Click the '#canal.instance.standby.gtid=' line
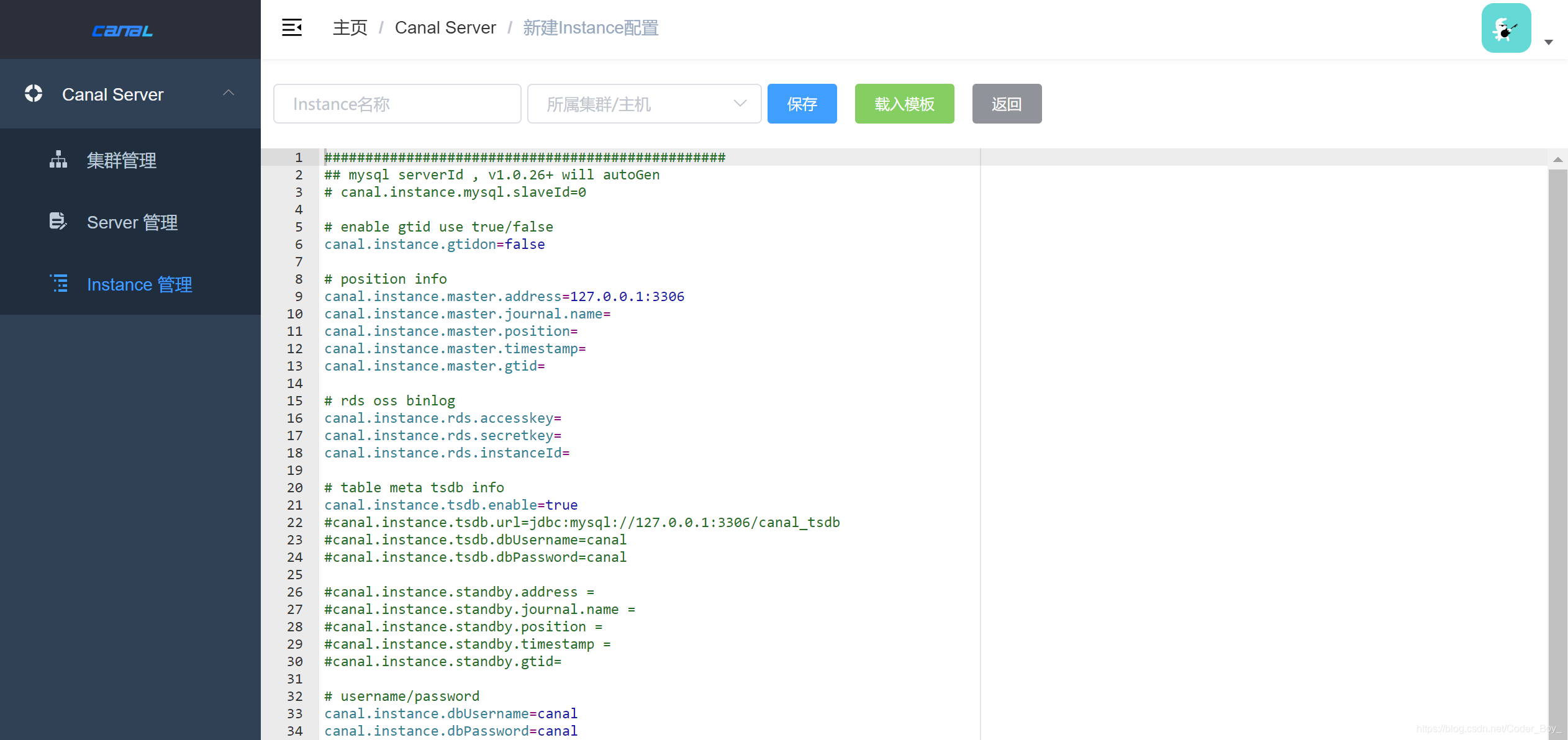 coord(443,661)
